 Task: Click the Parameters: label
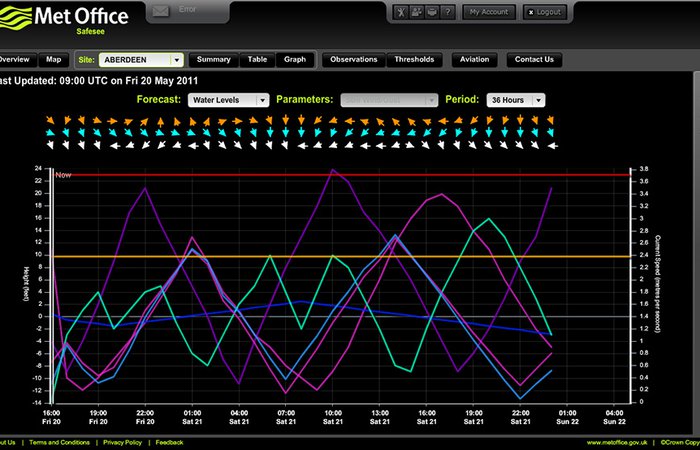tap(304, 100)
